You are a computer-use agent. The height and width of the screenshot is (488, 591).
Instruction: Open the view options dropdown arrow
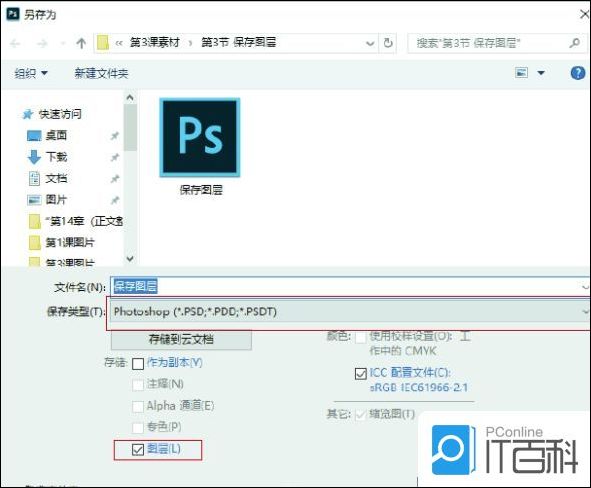pos(541,73)
